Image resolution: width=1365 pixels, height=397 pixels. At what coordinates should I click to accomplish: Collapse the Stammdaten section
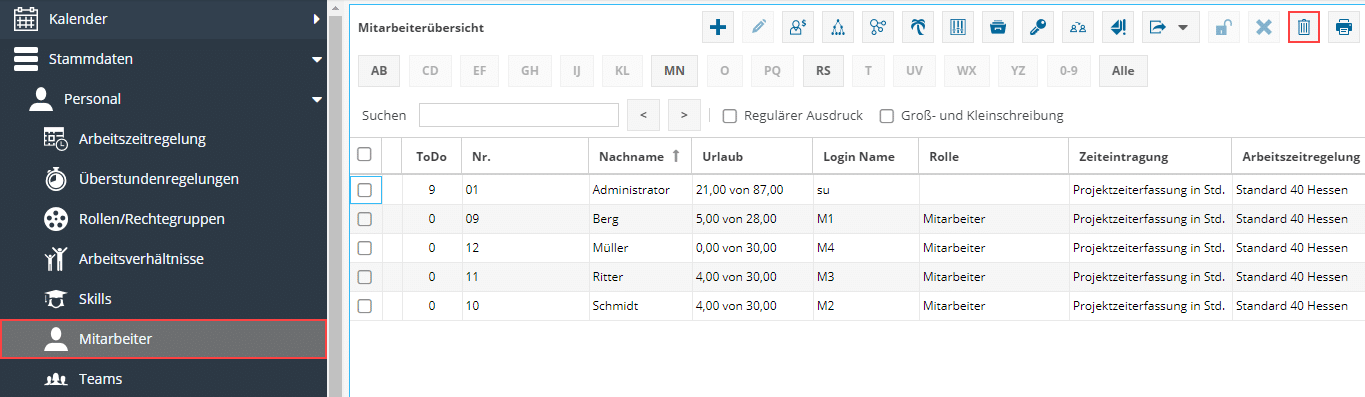(x=317, y=59)
